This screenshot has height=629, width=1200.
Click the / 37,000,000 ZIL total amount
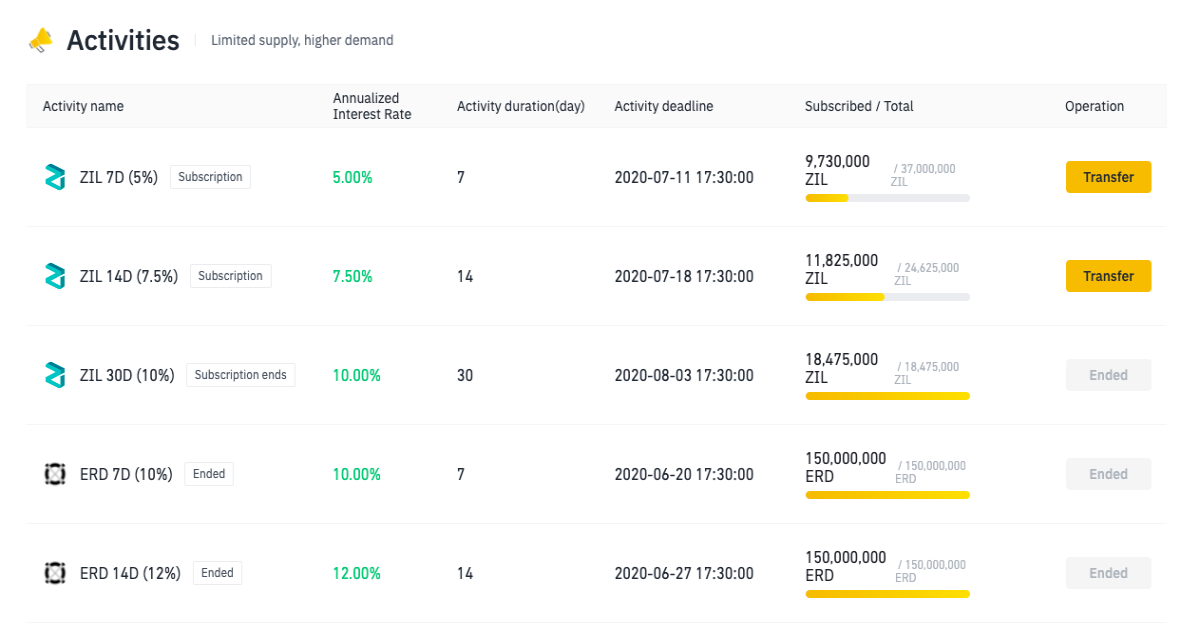tap(924, 175)
